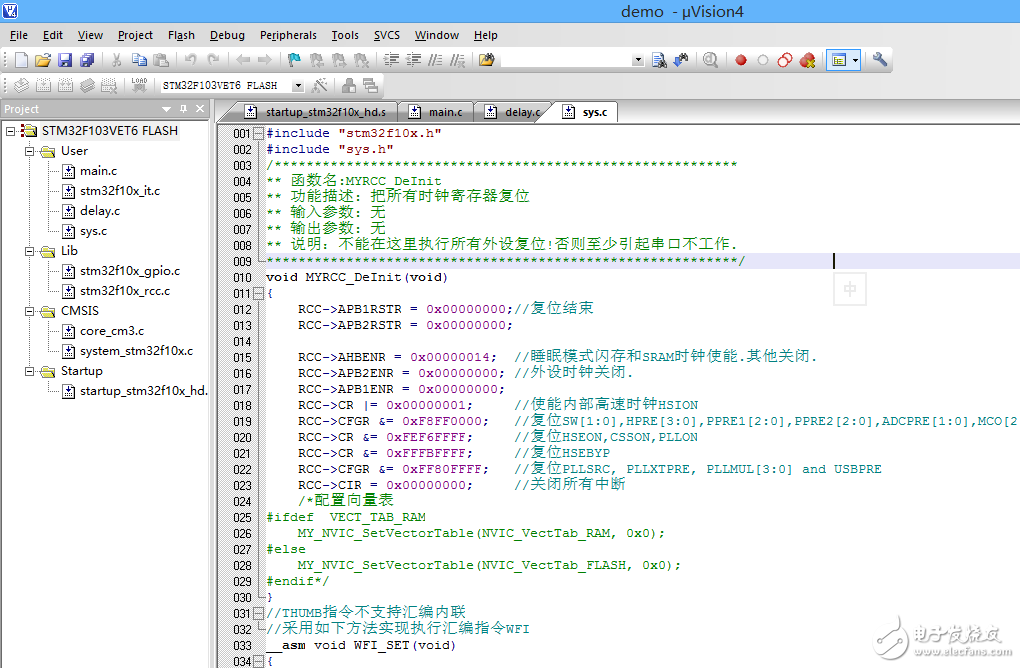Screen dimensions: 1020x668
Task: Click the Download to flash LOAD icon
Action: click(x=139, y=86)
